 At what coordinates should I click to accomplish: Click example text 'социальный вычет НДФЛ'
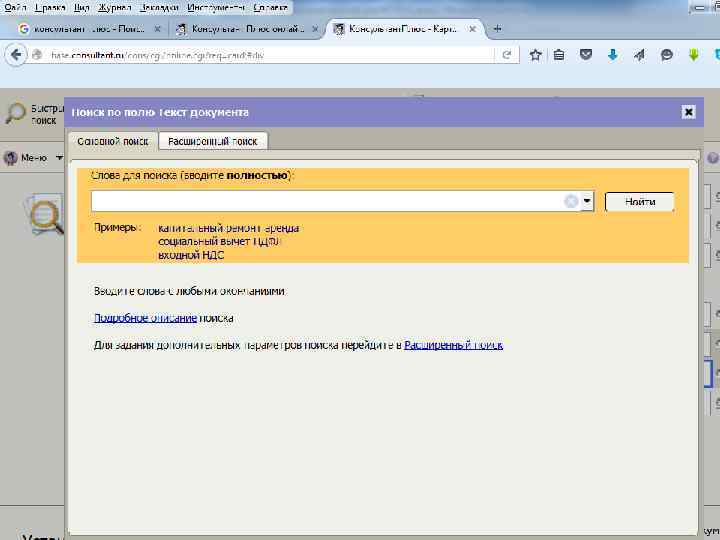[x=219, y=241]
